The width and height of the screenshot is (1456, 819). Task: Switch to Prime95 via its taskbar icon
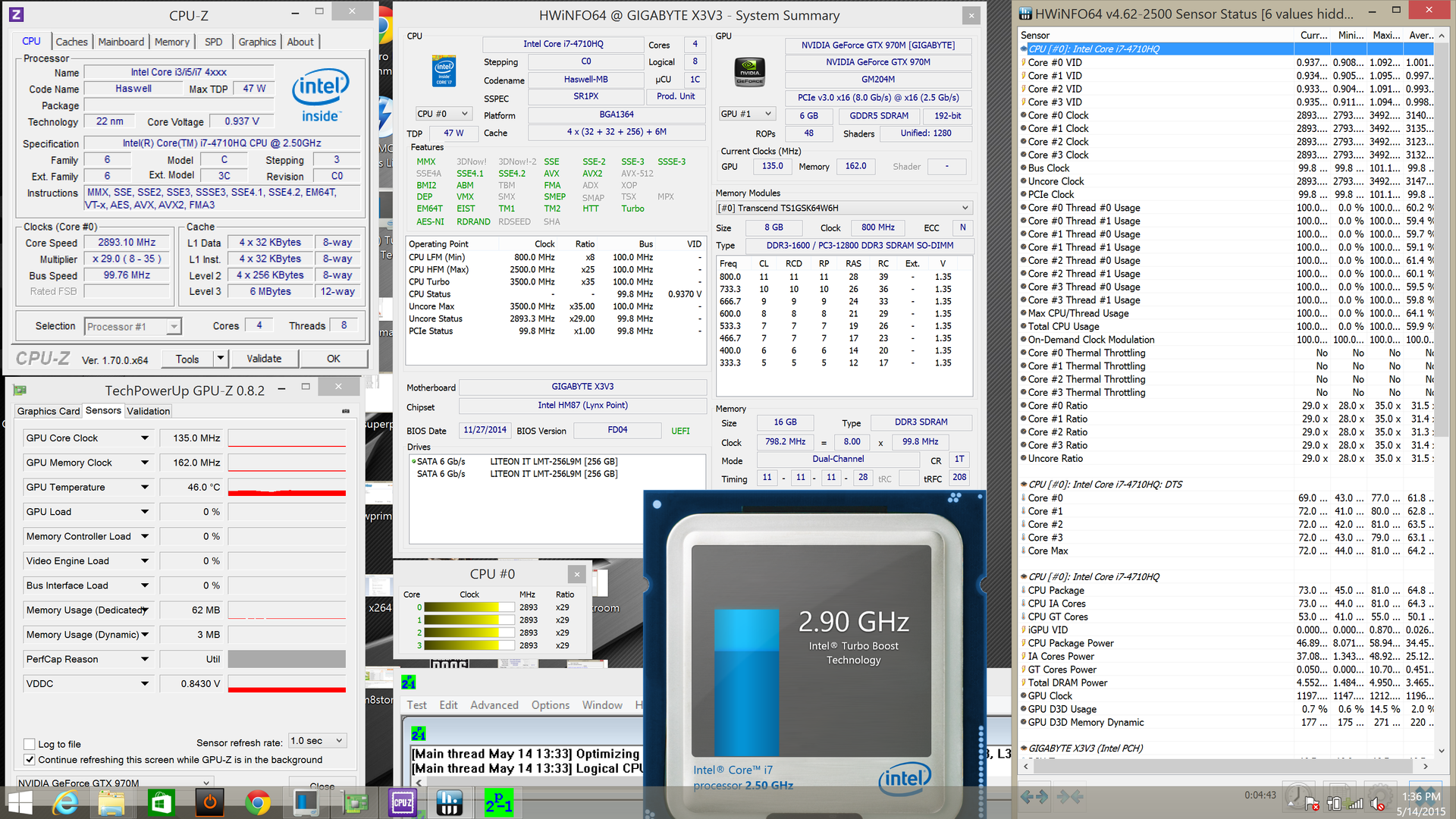tap(498, 802)
